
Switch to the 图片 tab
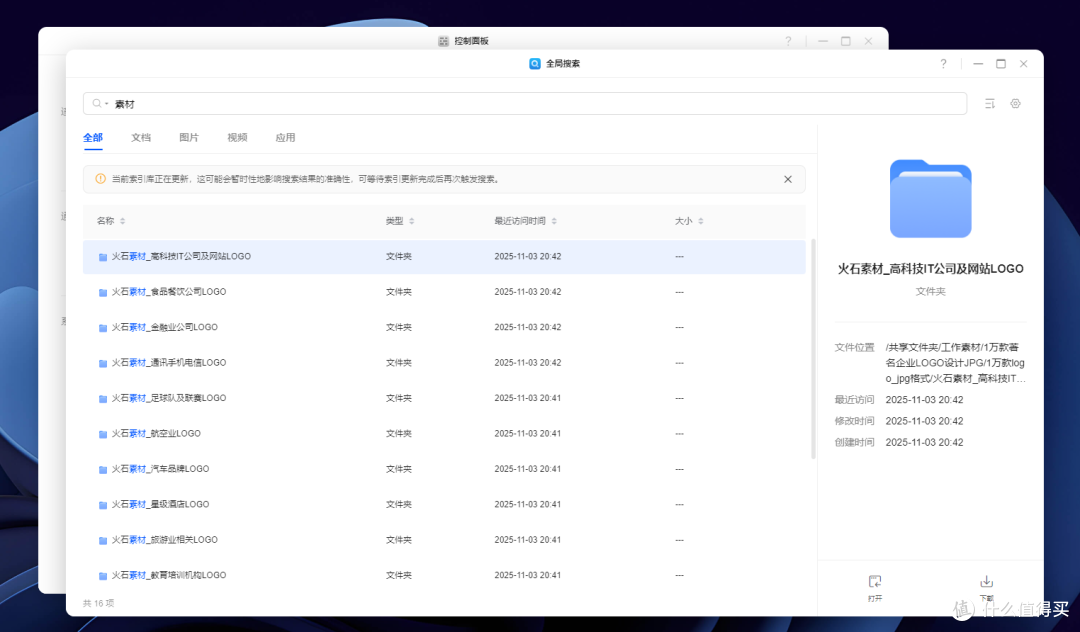[189, 138]
